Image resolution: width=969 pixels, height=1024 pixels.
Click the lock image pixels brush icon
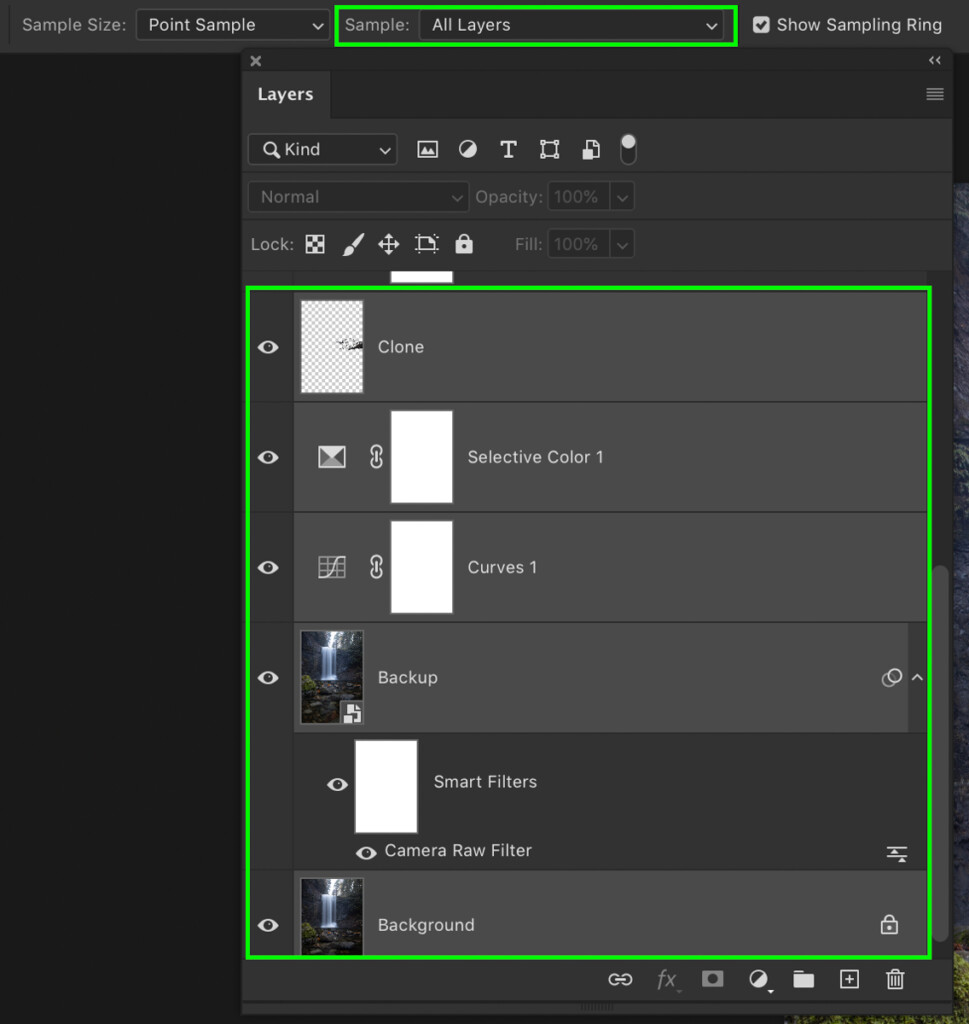(352, 244)
